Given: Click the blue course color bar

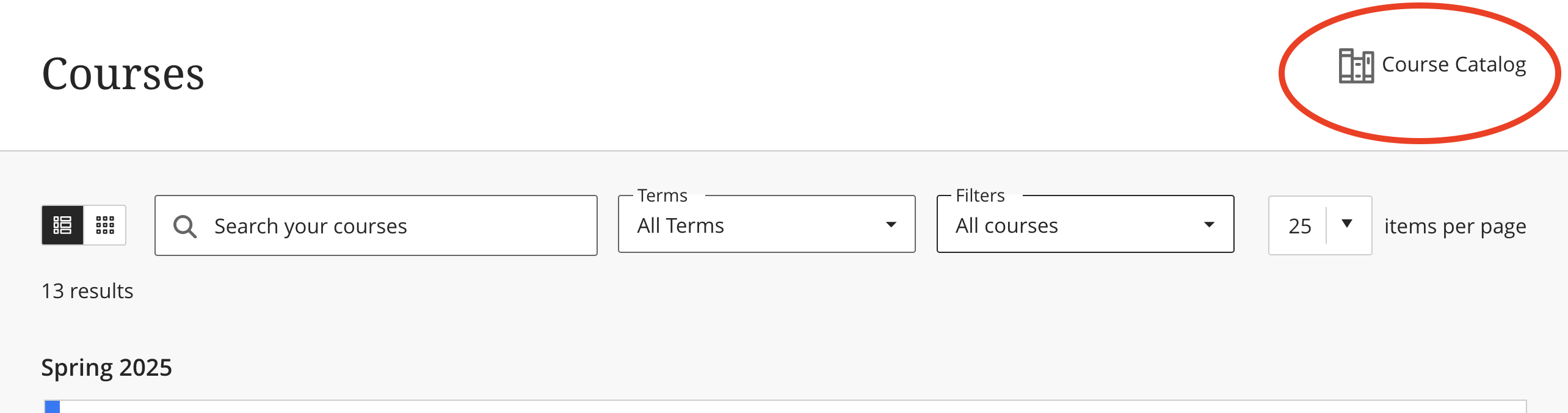Looking at the screenshot, I should coord(53,407).
